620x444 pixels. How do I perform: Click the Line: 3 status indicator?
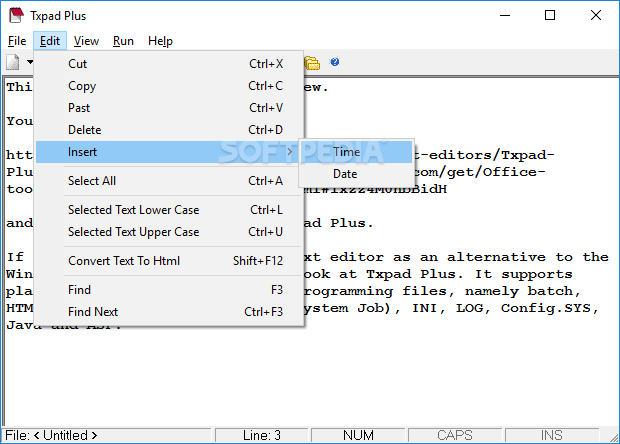261,435
